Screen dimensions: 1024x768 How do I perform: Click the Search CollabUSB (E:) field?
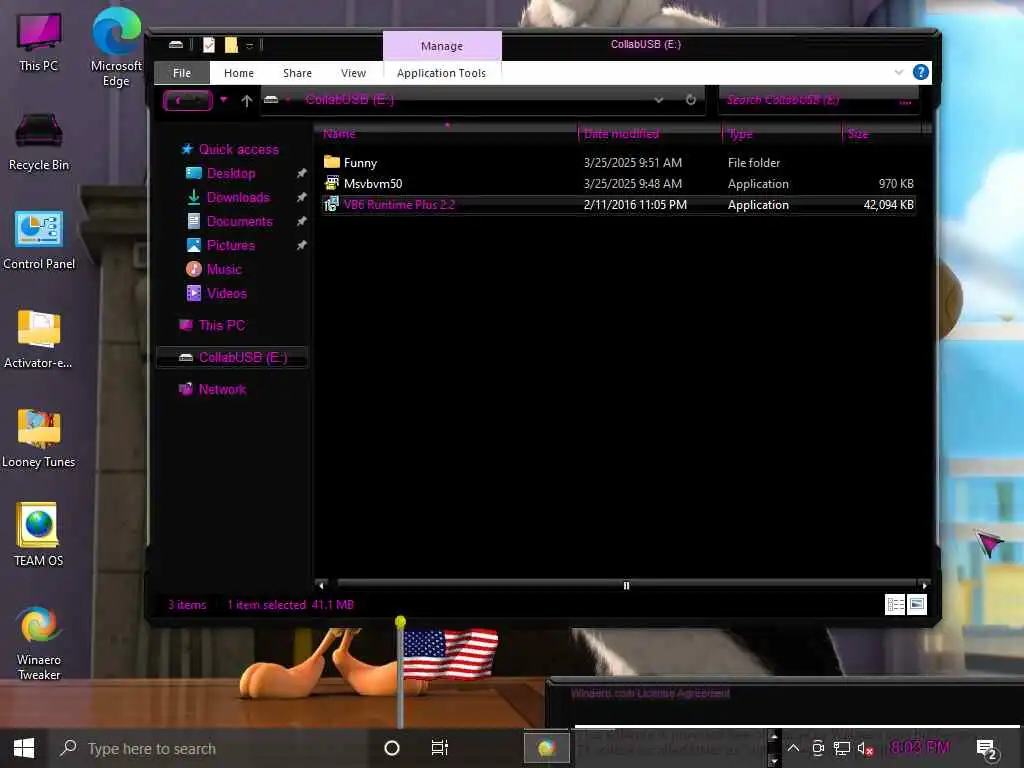[x=819, y=100]
